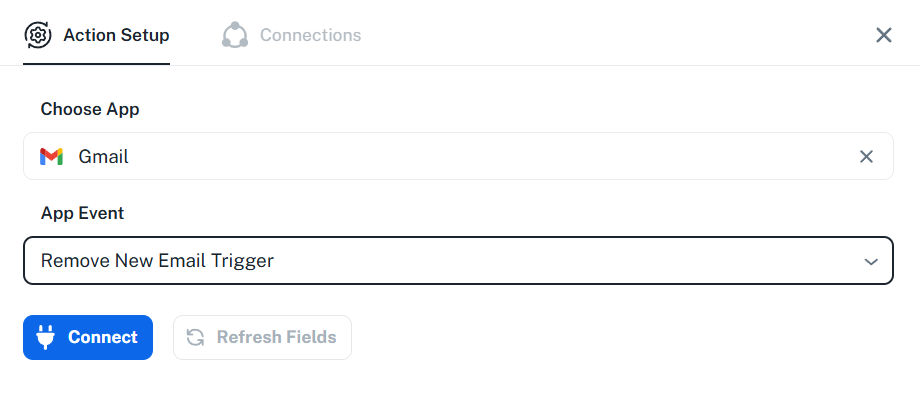Click the Connections nodes icon
The height and width of the screenshot is (418, 920).
click(235, 35)
